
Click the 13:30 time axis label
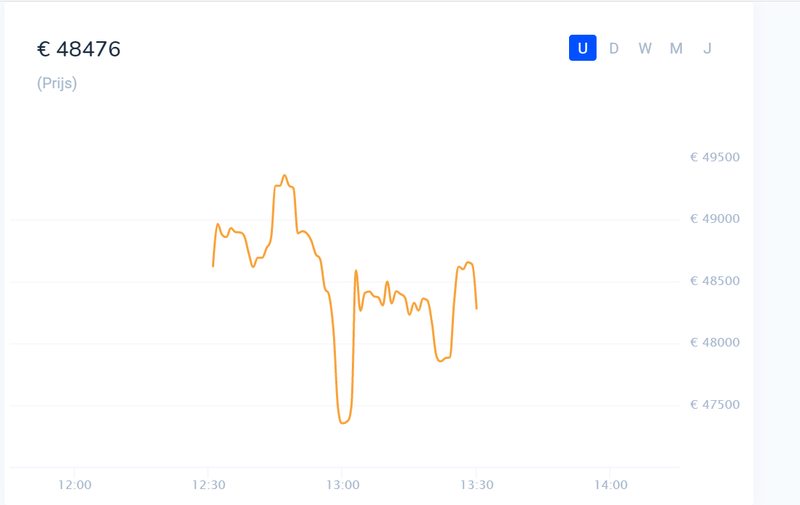pos(477,485)
